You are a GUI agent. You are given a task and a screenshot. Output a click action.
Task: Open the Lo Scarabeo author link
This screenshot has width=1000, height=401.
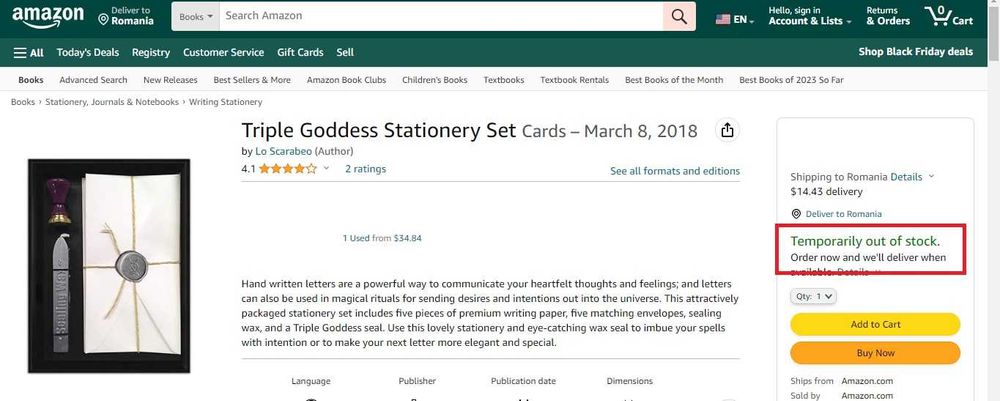pyautogui.click(x=284, y=151)
